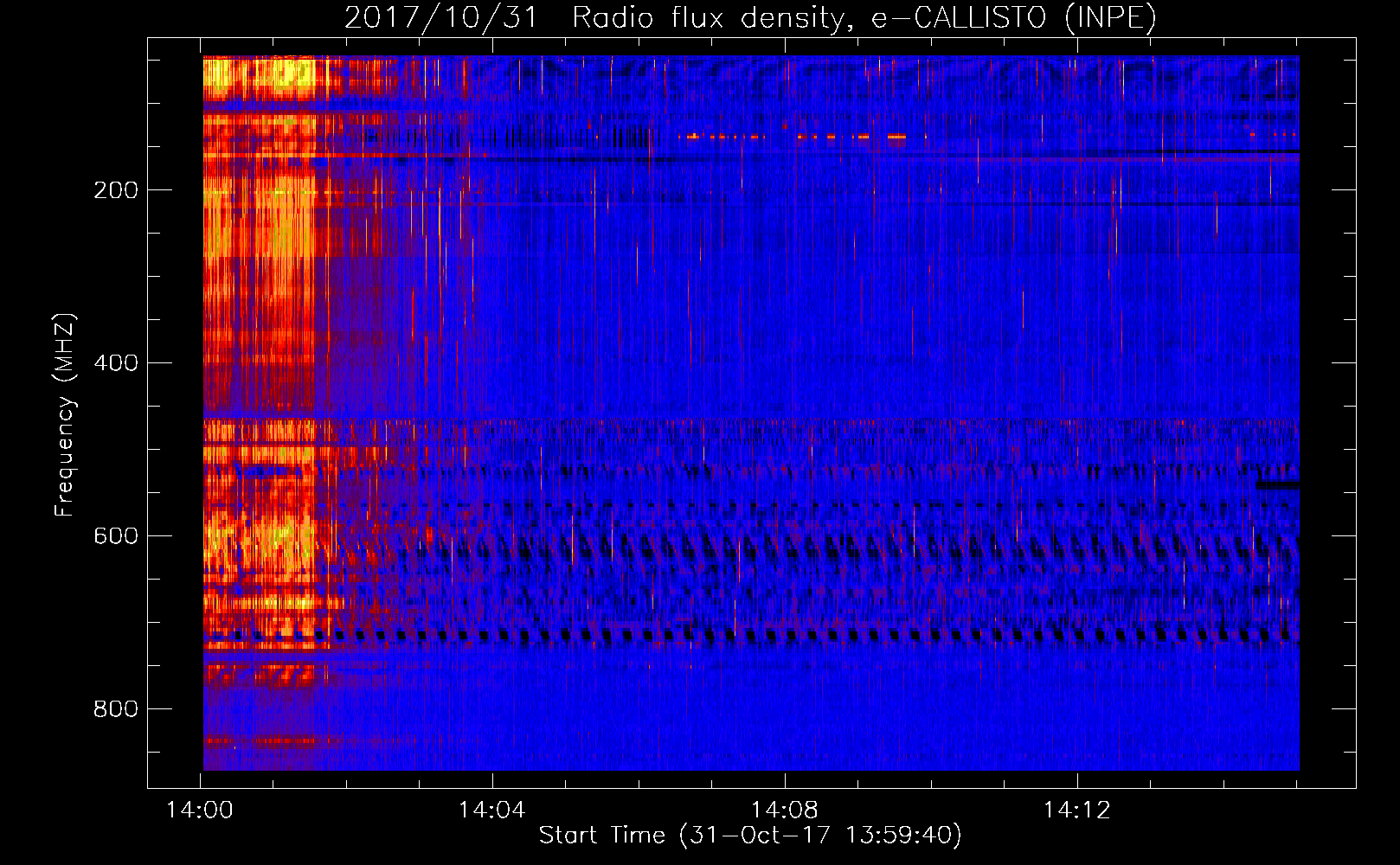Click the plot title "2017/10/31 Radio flux density, e-CALLISTO (INPE)"
Image resolution: width=1400 pixels, height=865 pixels.
(x=750, y=17)
